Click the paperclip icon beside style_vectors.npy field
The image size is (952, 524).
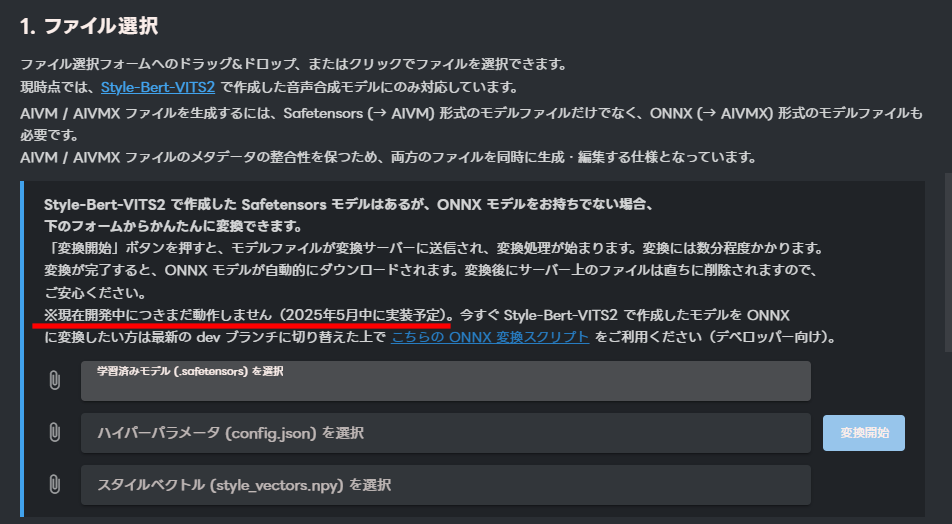(x=55, y=485)
